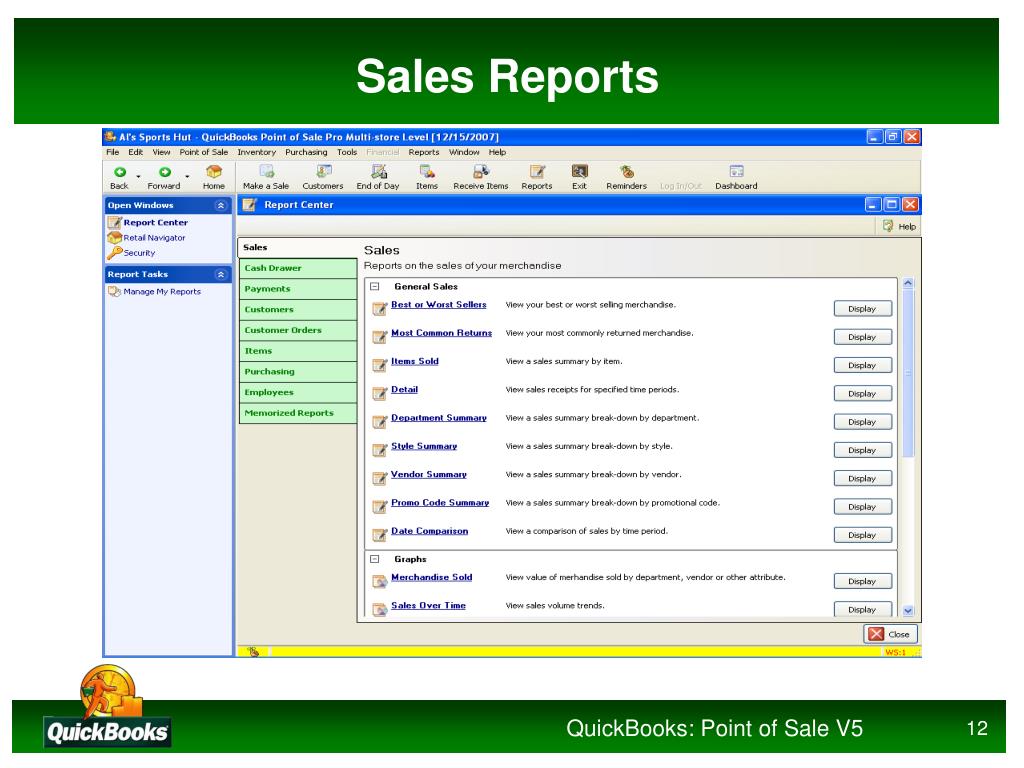Open the Tools menu
1024x768 pixels.
pyautogui.click(x=347, y=152)
